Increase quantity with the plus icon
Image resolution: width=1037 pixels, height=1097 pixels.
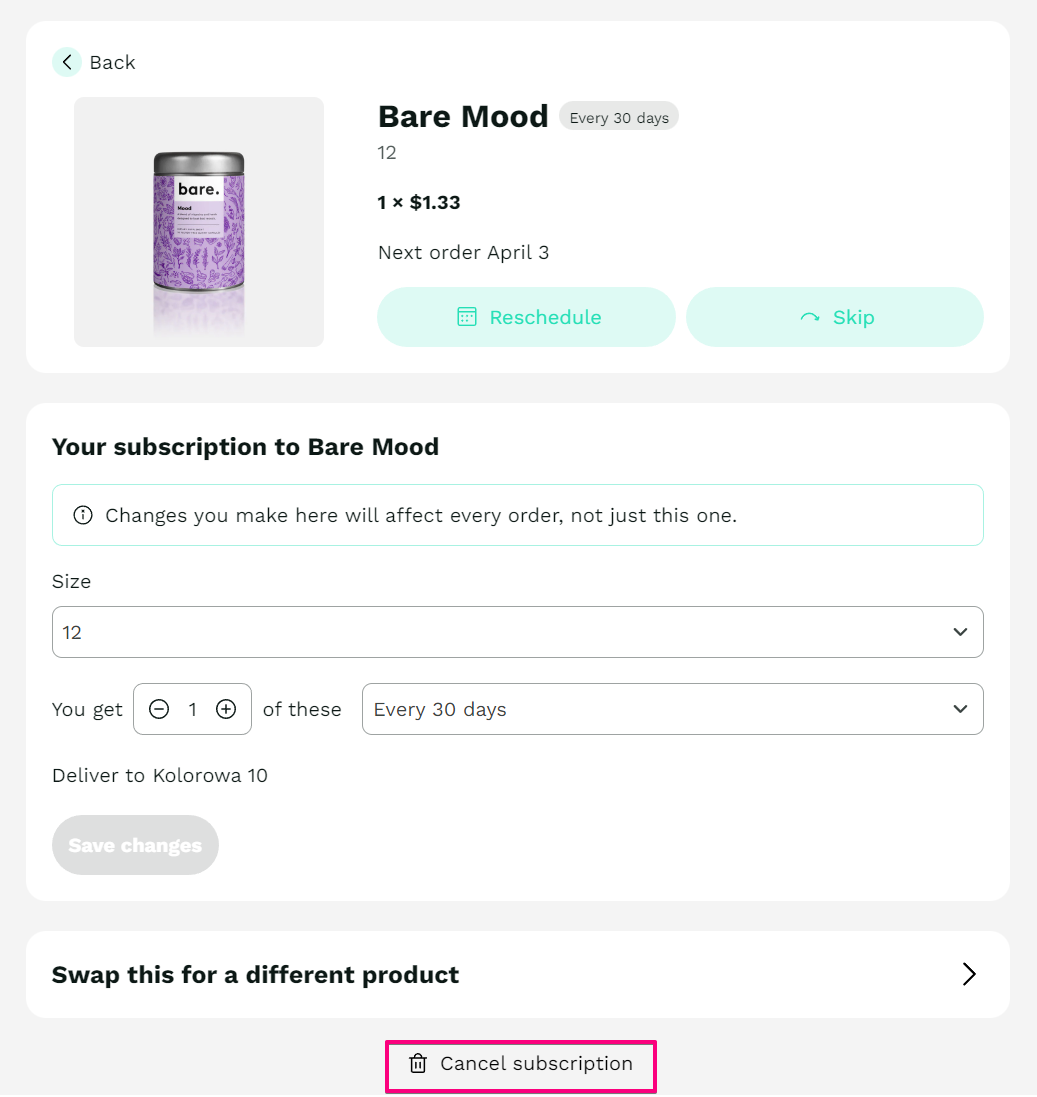point(225,709)
